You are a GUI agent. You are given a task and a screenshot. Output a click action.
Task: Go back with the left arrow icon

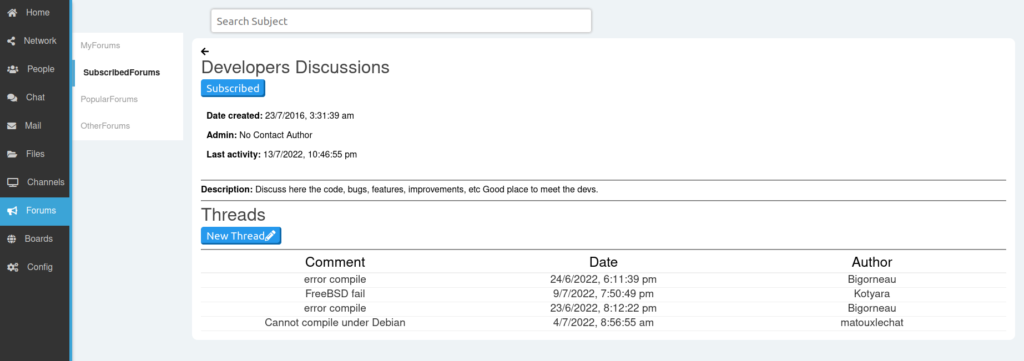(x=205, y=51)
